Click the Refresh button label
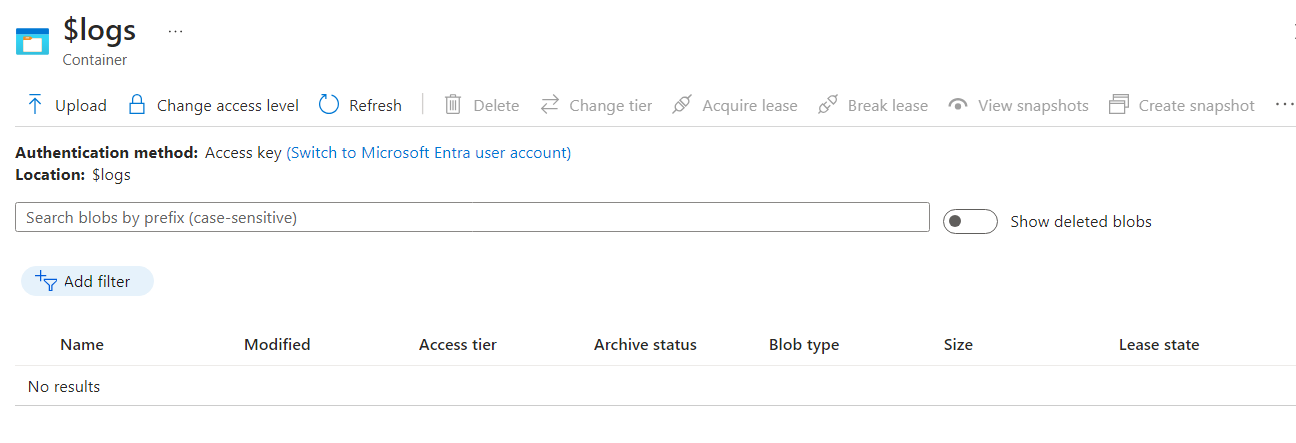 (375, 106)
